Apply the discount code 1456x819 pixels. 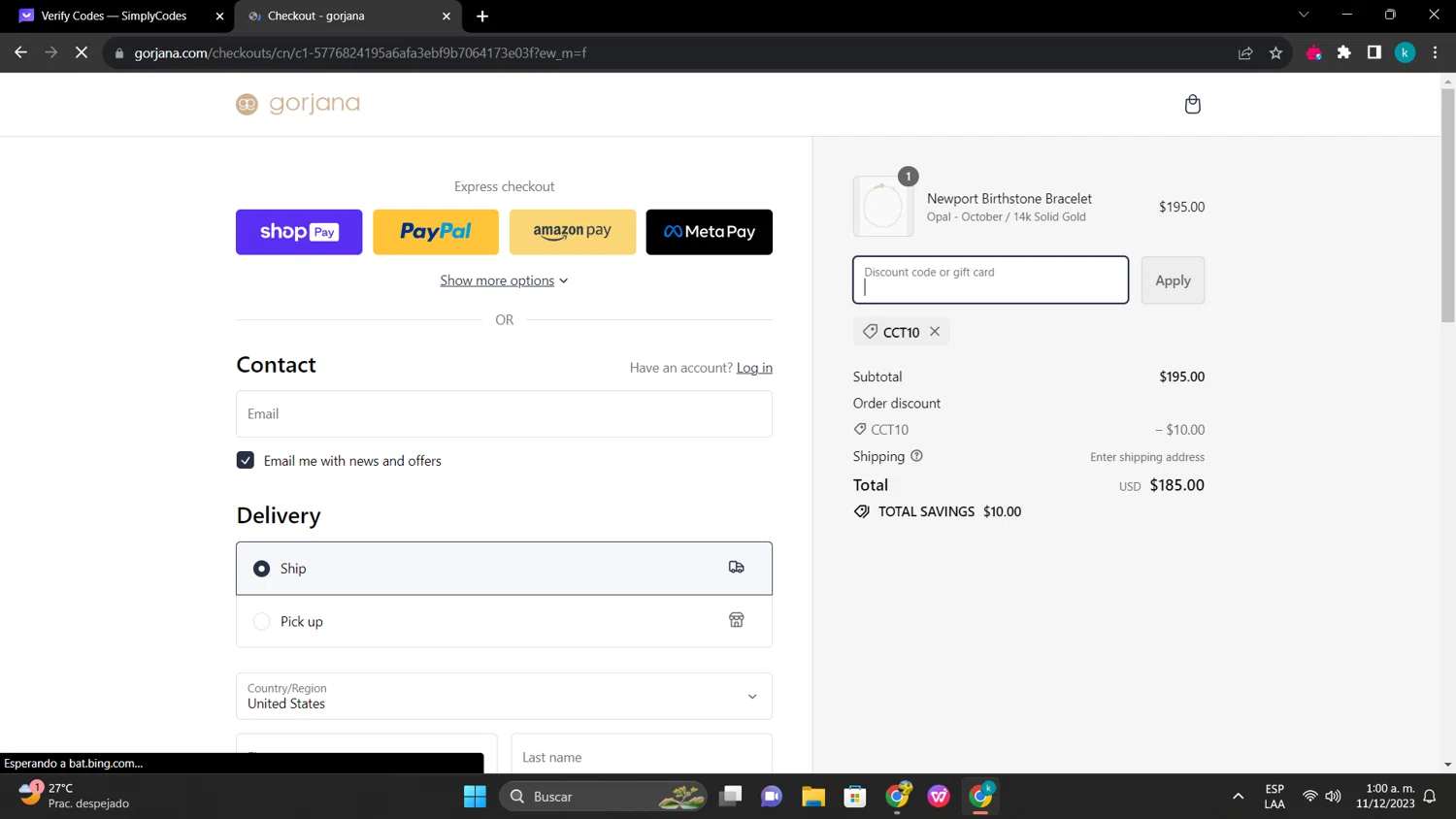click(1173, 279)
